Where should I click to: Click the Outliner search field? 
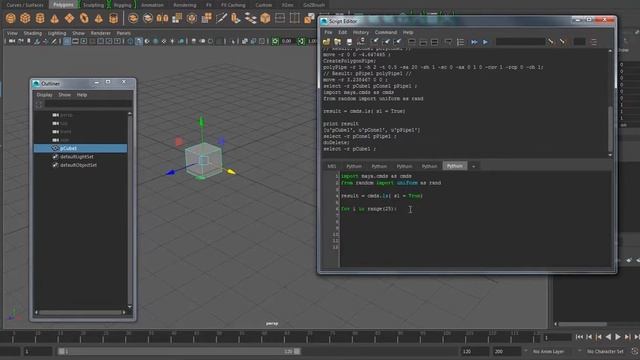click(88, 104)
